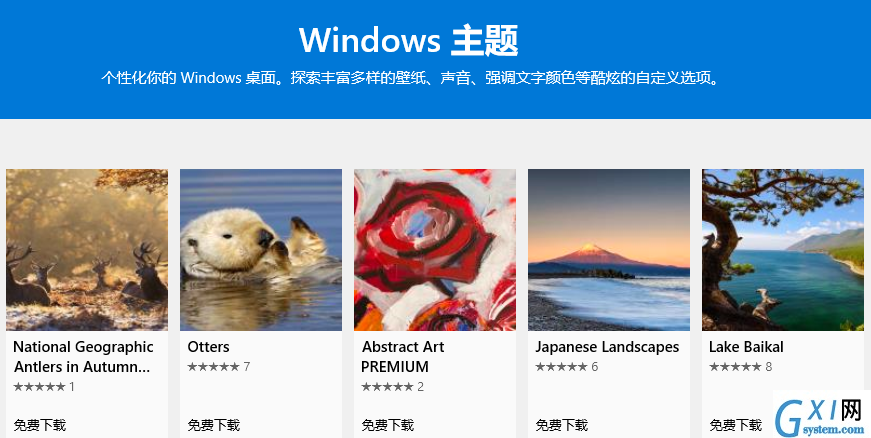Open the Otters theme thumbnail
The width and height of the screenshot is (871, 438).
[261, 250]
